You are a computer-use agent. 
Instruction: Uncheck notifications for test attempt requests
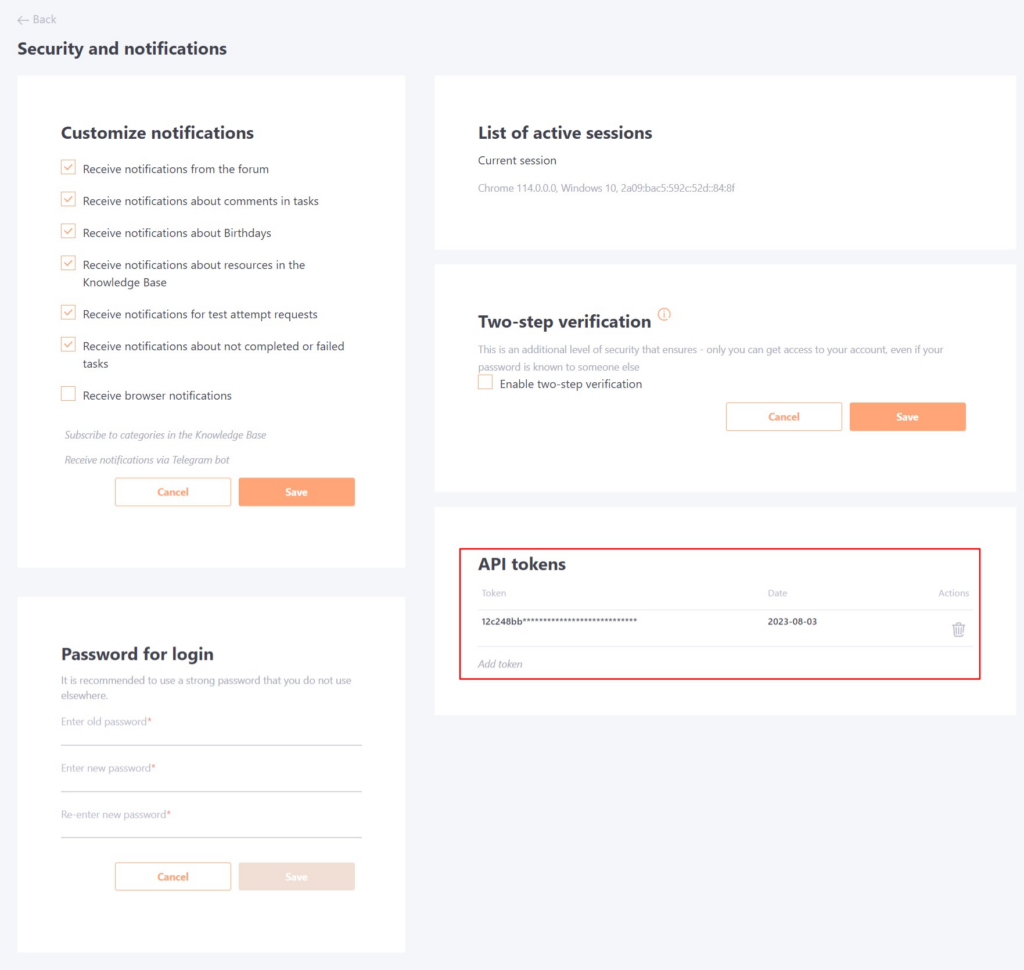68,312
